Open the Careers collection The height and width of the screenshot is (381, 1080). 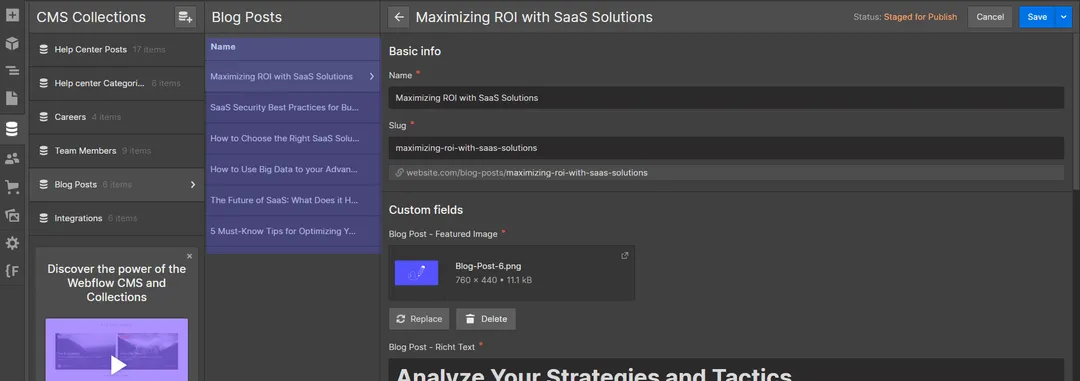tap(117, 117)
